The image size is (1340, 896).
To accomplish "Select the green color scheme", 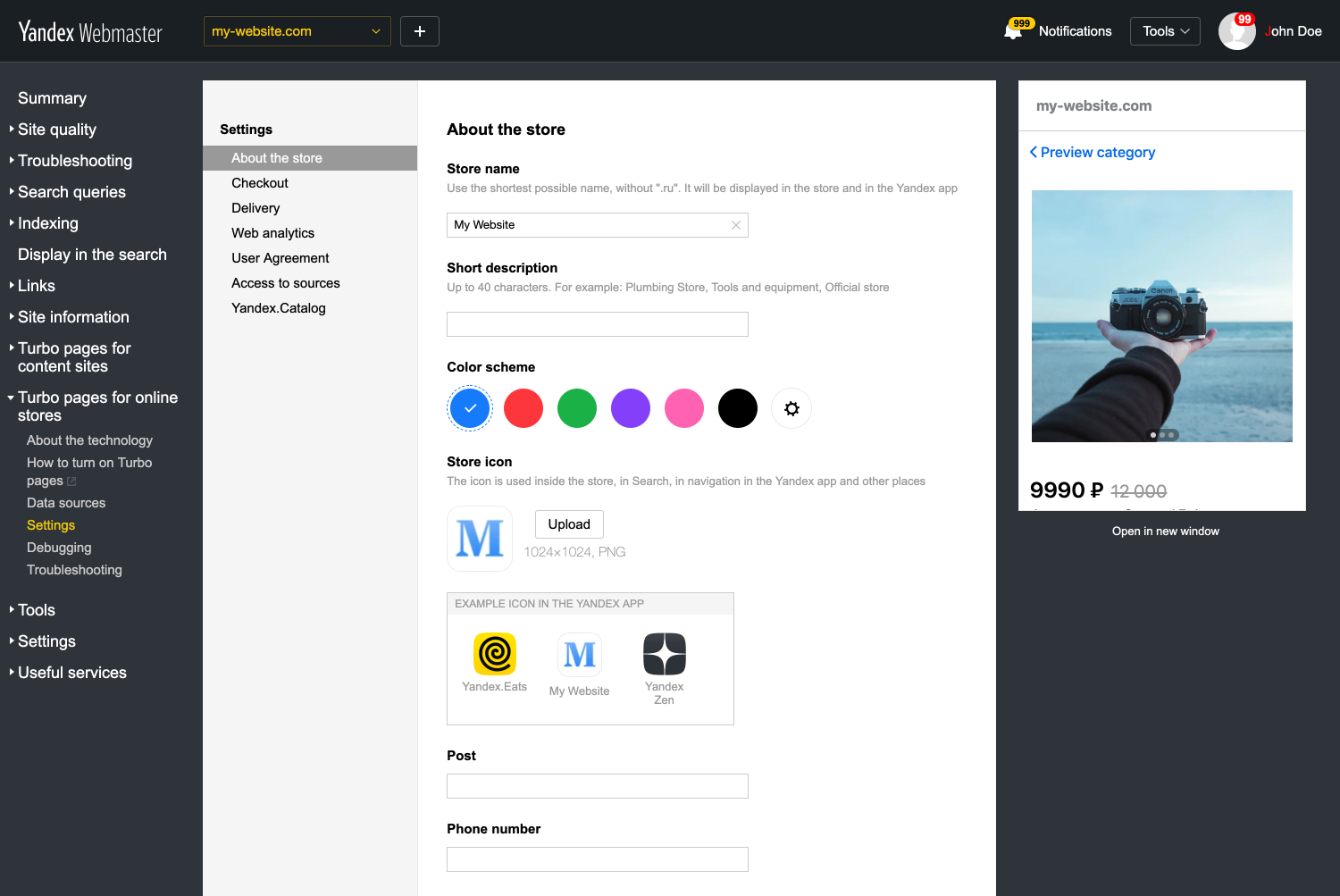I will click(x=577, y=408).
